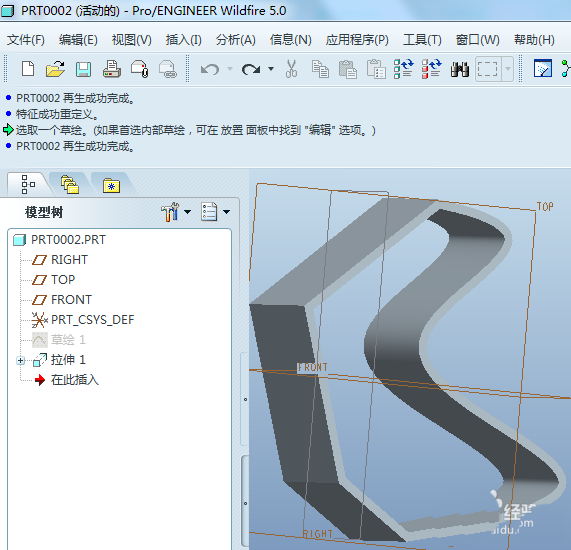Open model tree display list icon
Screen dimensions: 571x550
coord(209,212)
